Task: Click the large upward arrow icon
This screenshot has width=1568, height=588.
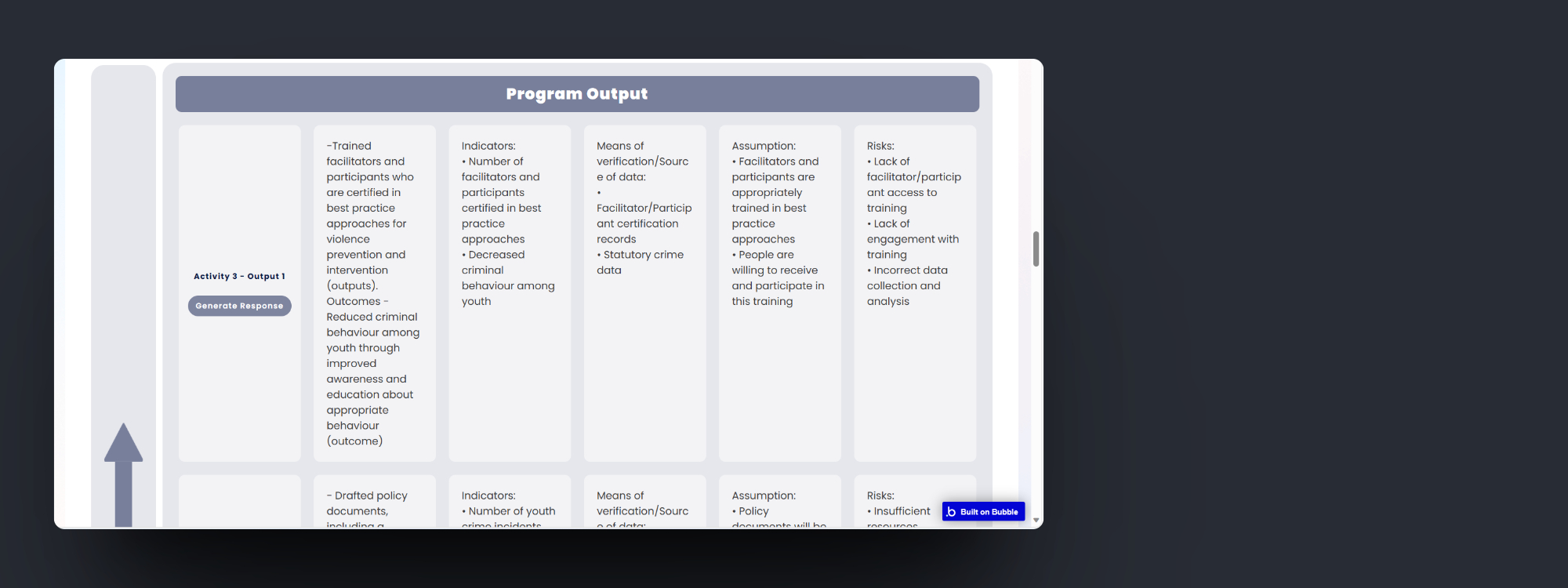Action: pyautogui.click(x=123, y=474)
